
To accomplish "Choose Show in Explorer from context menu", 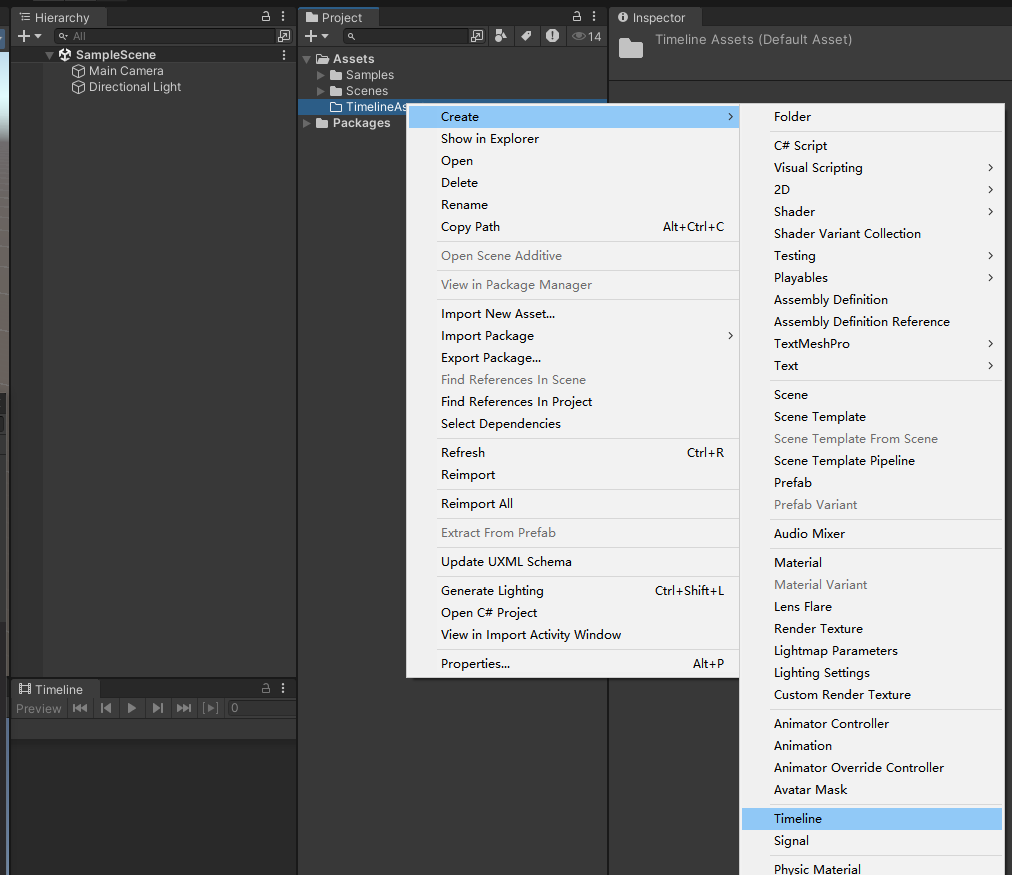I will tap(490, 139).
